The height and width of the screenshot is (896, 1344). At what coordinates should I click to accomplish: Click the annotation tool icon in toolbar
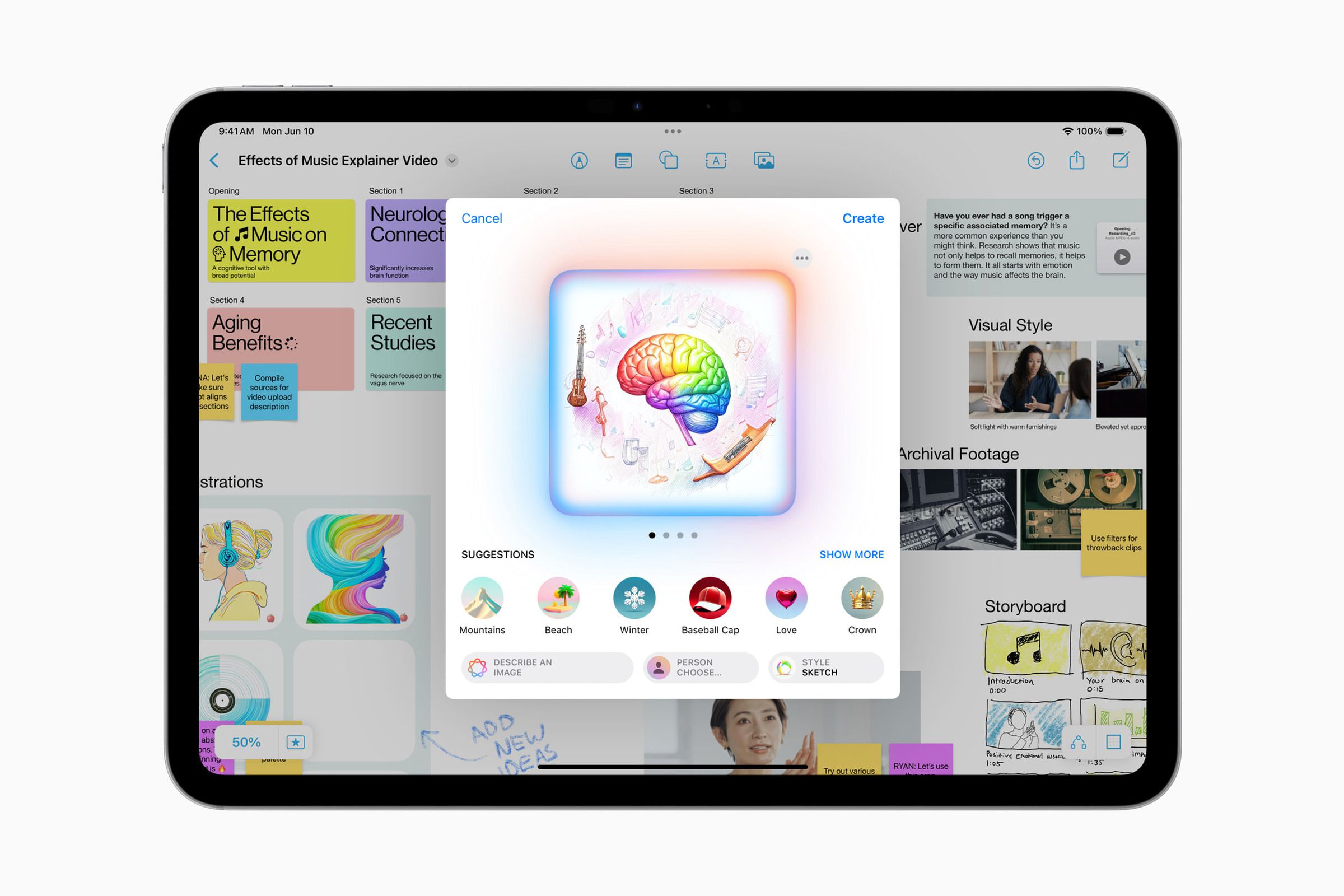pos(580,161)
